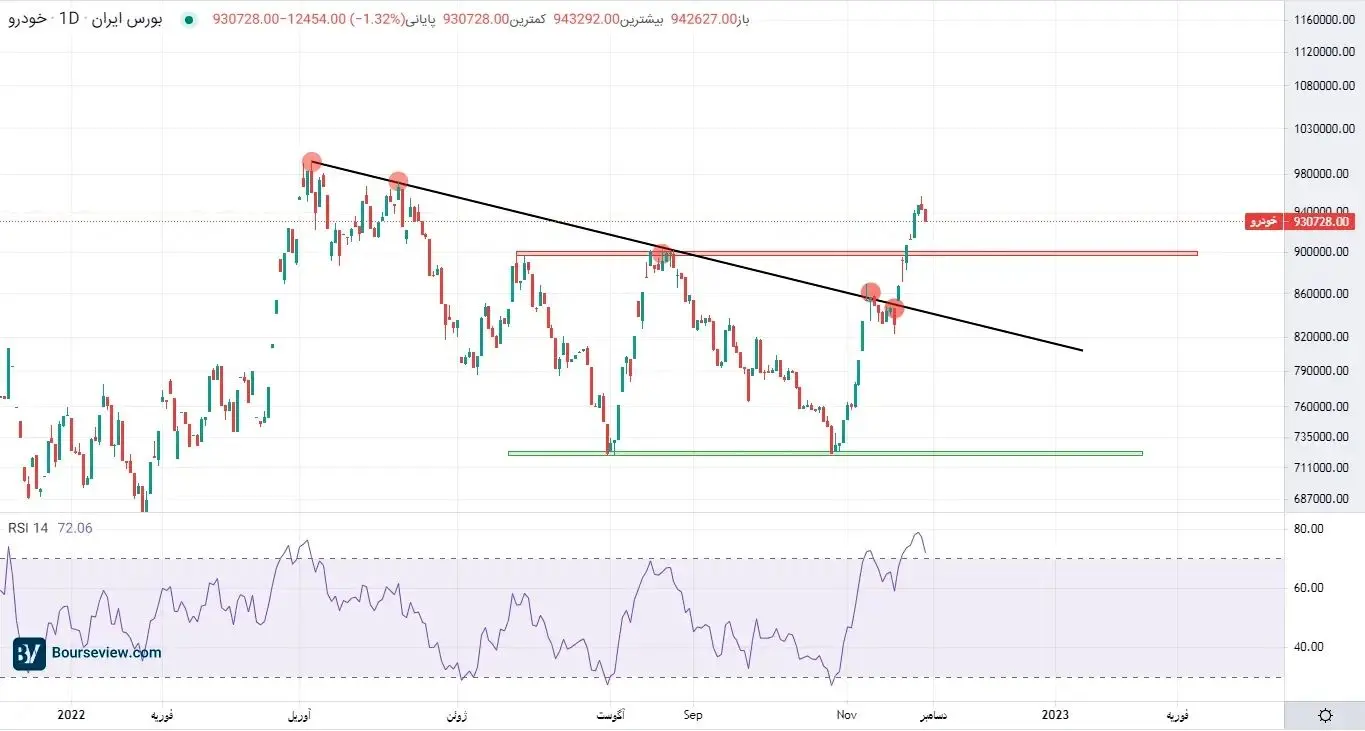The width and height of the screenshot is (1365, 731).
Task: Click the آوریل date axis label
Action: [x=299, y=715]
